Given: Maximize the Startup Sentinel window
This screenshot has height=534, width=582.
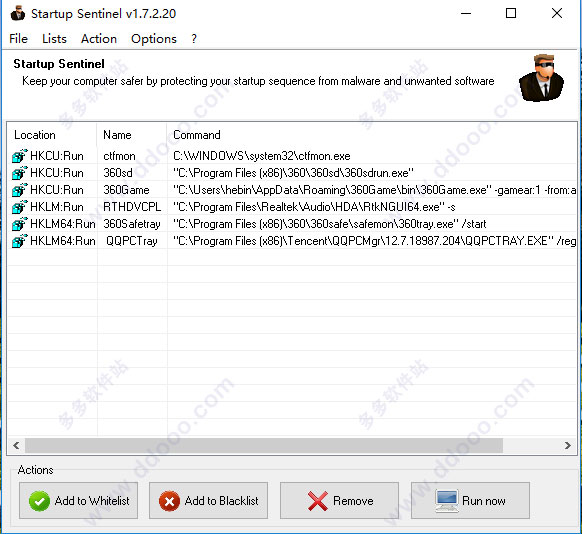Looking at the screenshot, I should coord(511,13).
